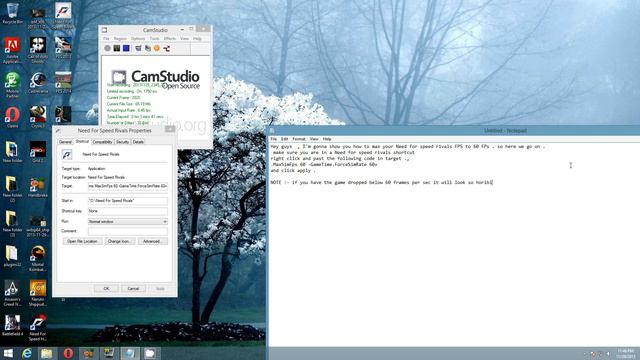This screenshot has width=640, height=360.
Task: Switch to the Security tab
Action: tap(122, 142)
